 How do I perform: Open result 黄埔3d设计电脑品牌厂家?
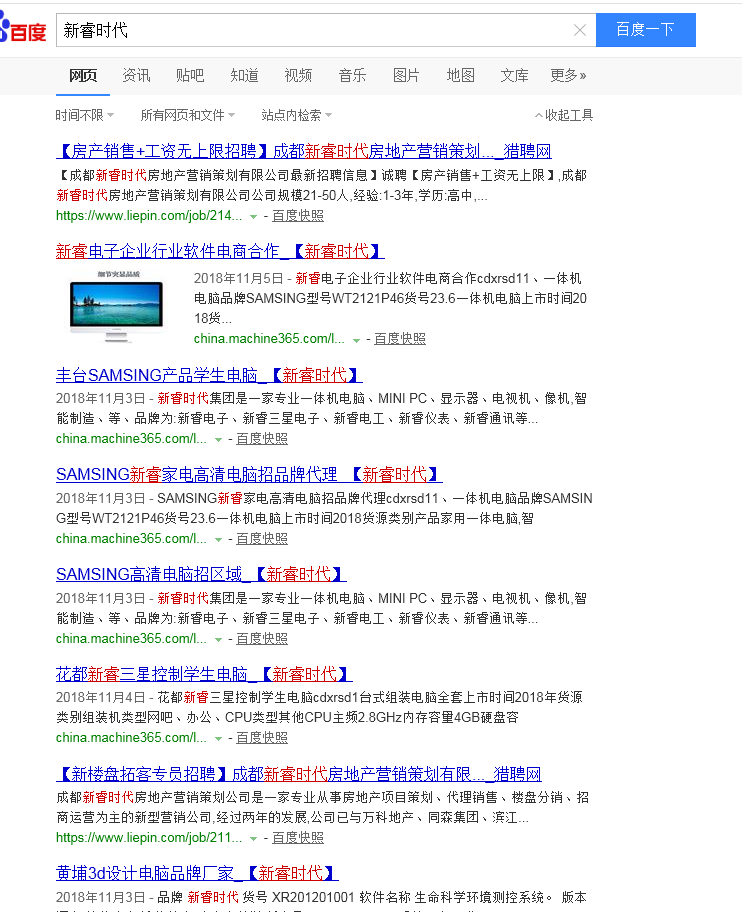click(197, 874)
